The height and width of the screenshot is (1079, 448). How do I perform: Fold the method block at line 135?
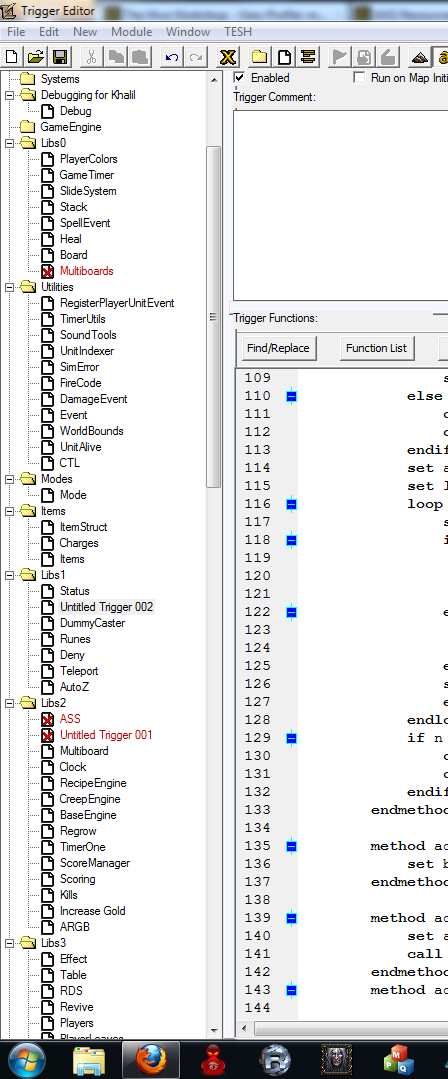291,846
